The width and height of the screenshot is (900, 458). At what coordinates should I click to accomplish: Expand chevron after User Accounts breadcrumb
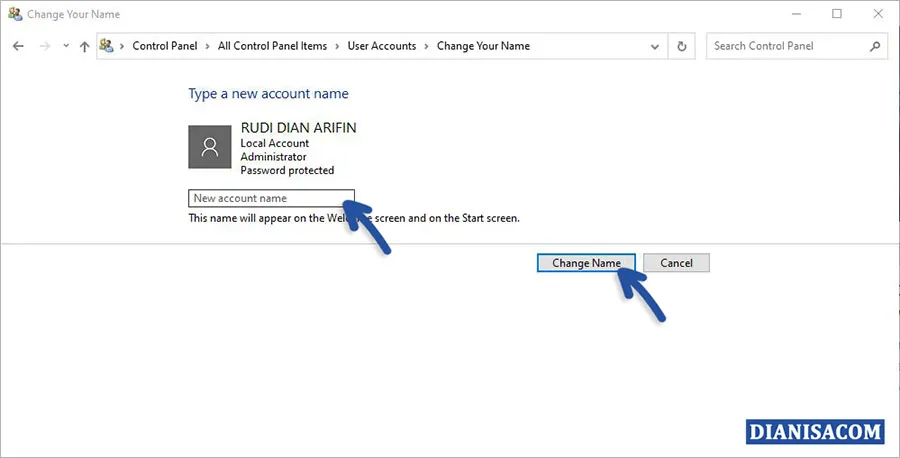click(x=426, y=46)
